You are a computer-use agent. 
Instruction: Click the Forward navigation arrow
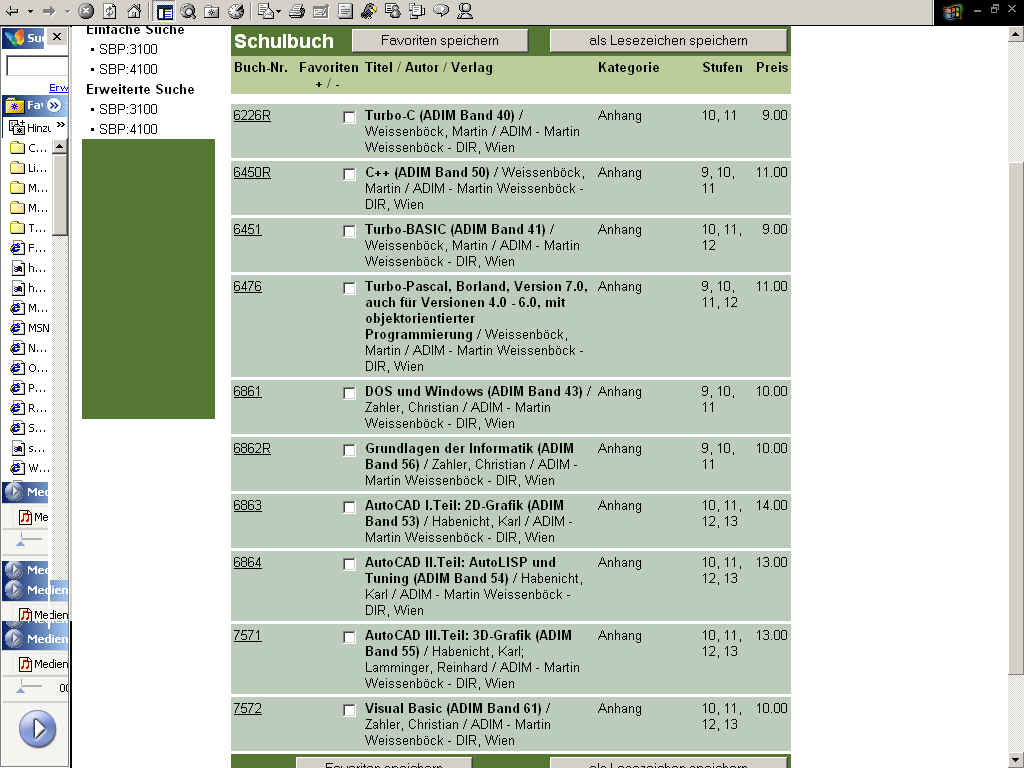(x=49, y=10)
